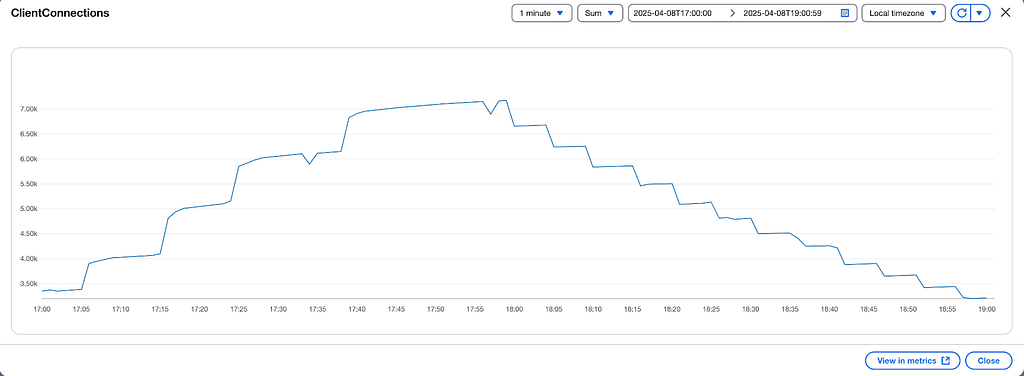Close the ClientConnections dialog with X
This screenshot has width=1024, height=376.
tap(1005, 12)
